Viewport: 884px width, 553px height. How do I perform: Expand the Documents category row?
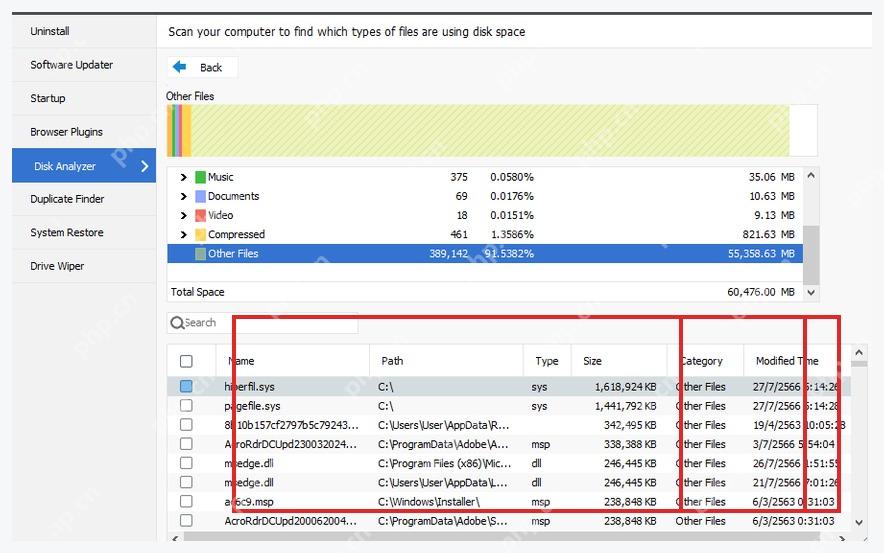coord(183,196)
